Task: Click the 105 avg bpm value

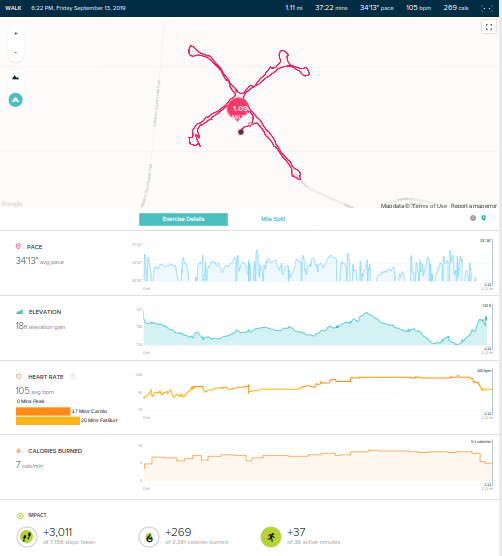Action: pos(35,391)
